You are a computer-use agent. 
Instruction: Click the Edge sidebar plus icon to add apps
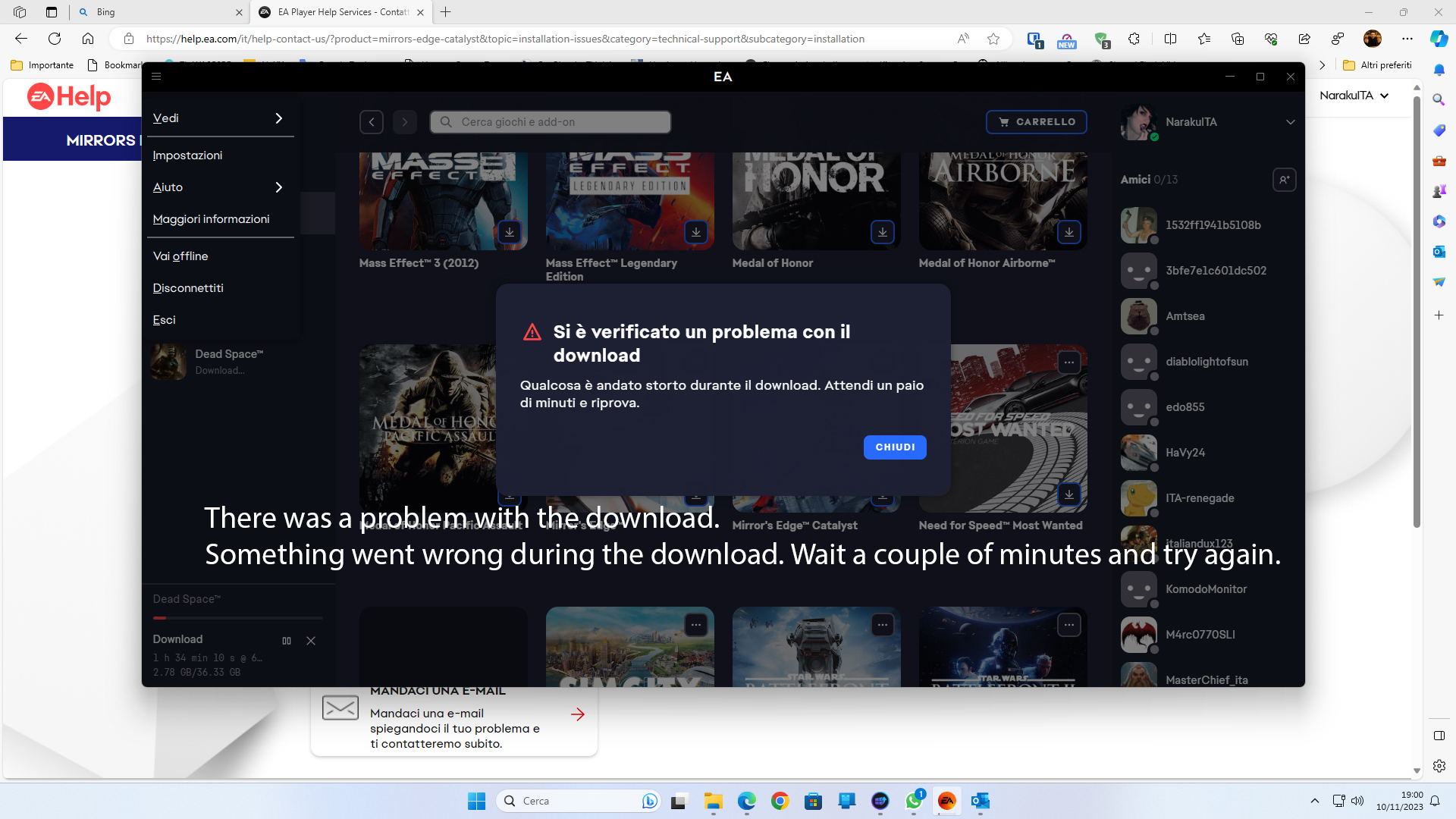click(x=1439, y=315)
